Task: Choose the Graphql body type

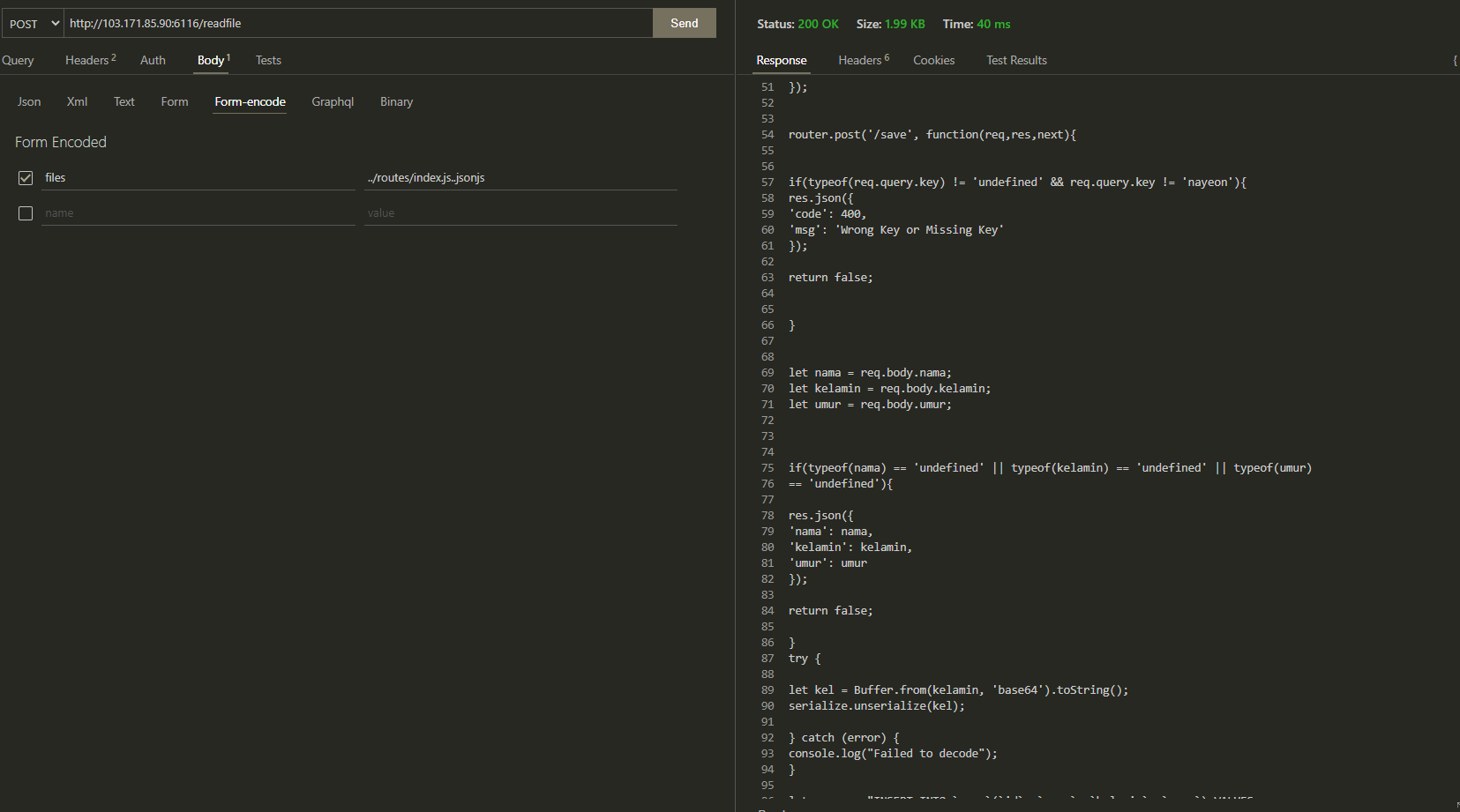Action: [x=333, y=101]
